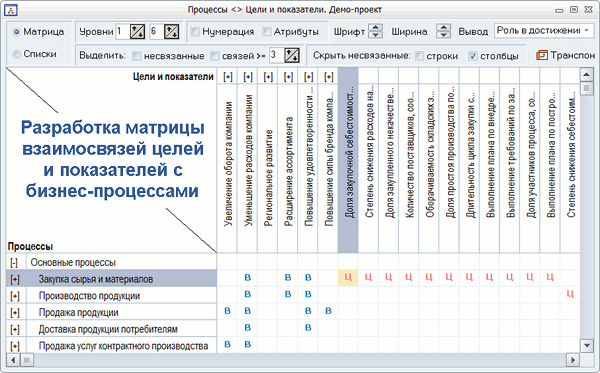Screen dimensions: 600x373
Task: Click Ц cell in Производство продукции row
Action: [570, 294]
